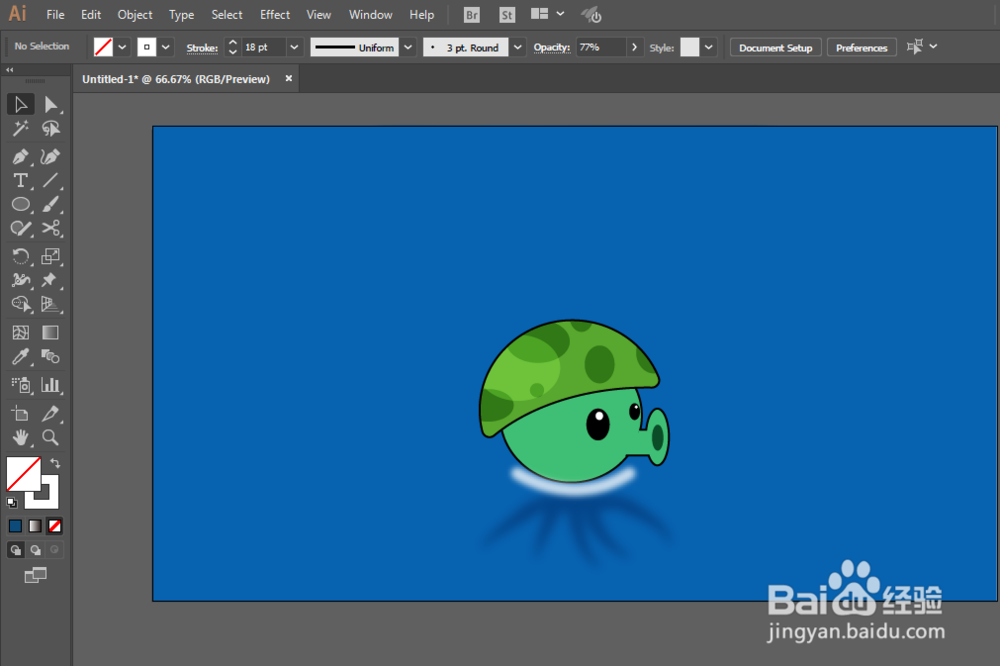Swap fill and stroke colors
The height and width of the screenshot is (666, 1000).
pos(55,463)
